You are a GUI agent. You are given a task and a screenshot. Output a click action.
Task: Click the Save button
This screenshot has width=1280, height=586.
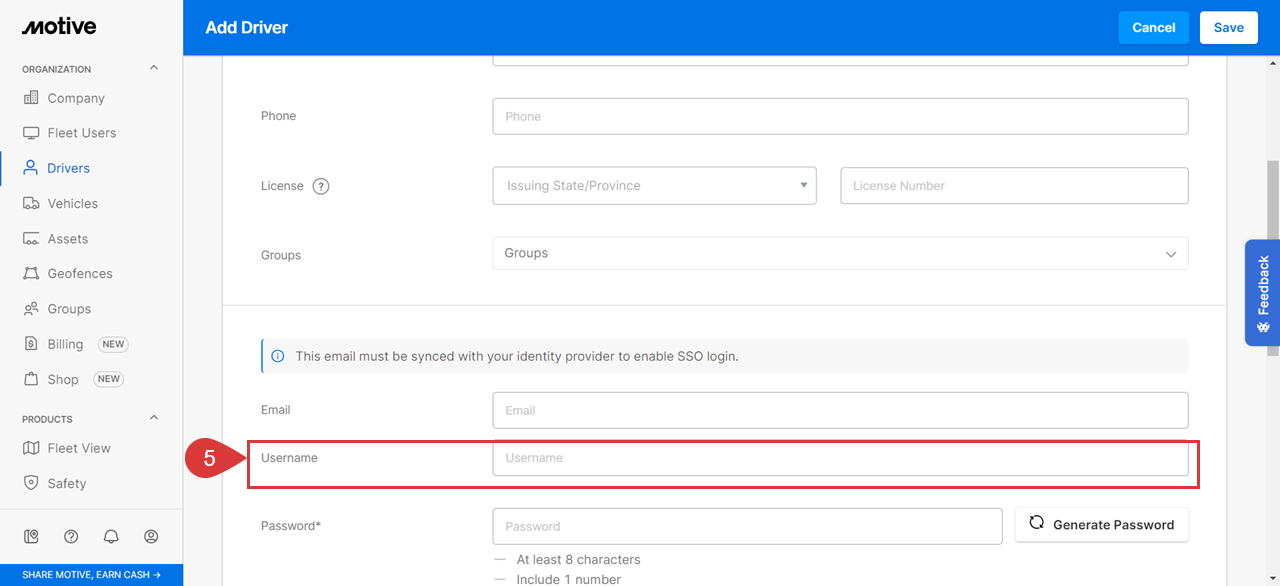1228,28
